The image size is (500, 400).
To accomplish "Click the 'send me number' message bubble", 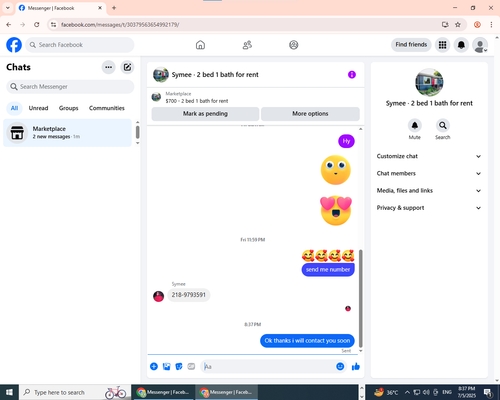I will [x=328, y=270].
